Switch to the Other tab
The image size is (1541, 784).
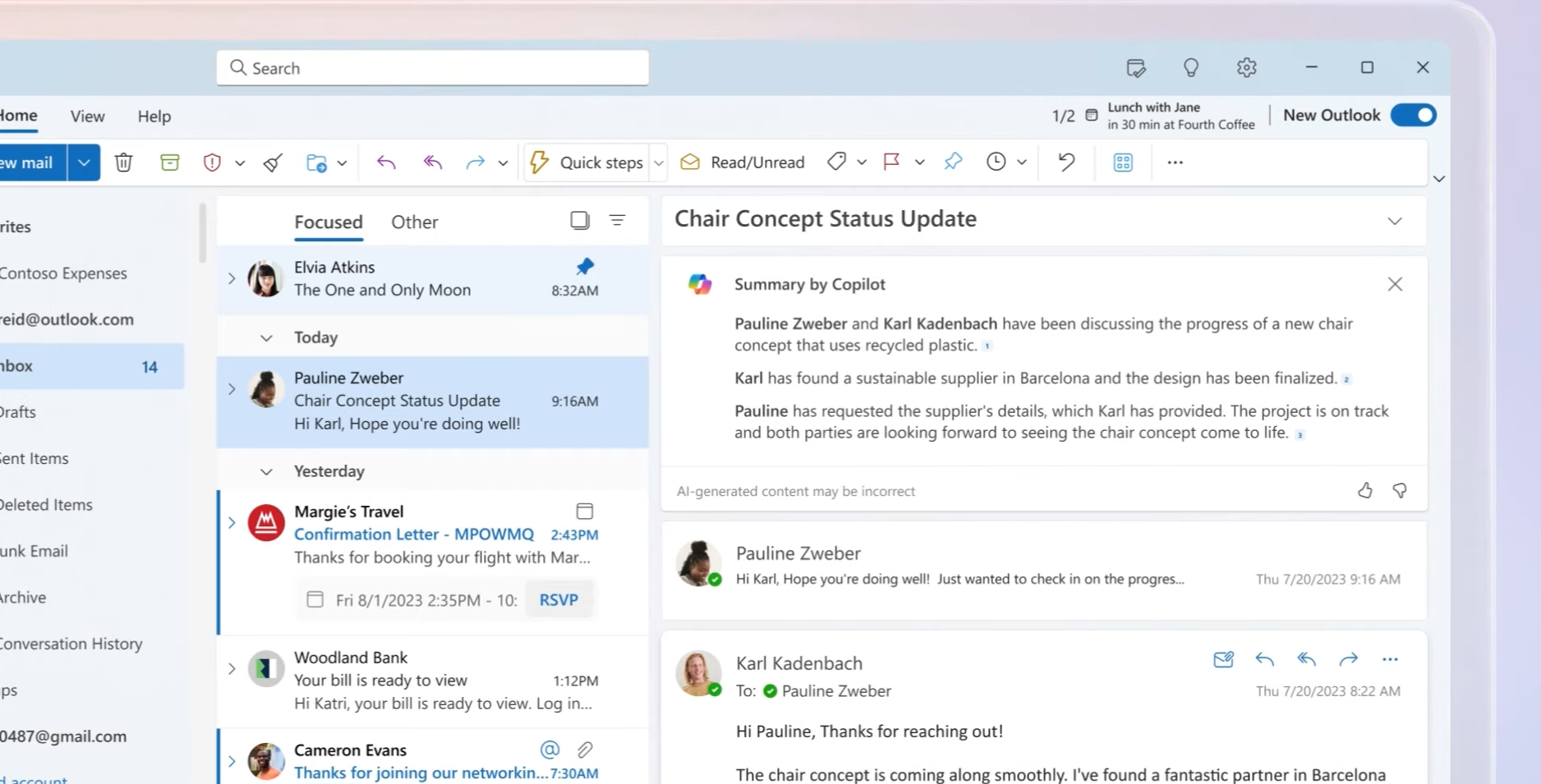click(414, 222)
